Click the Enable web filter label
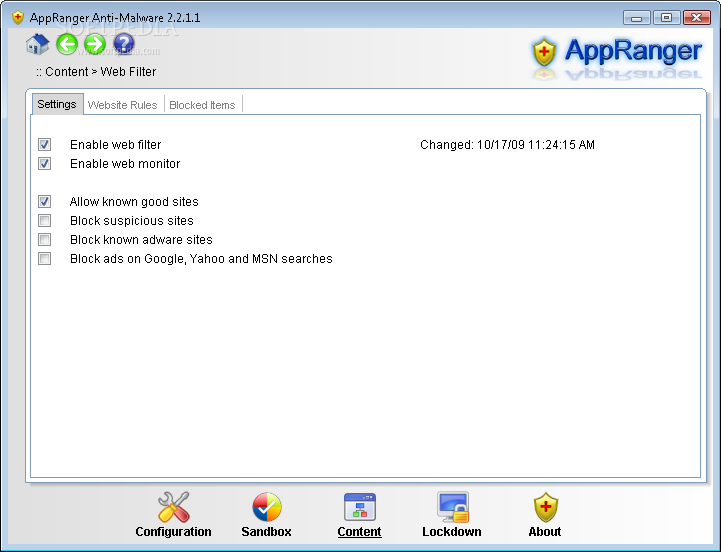This screenshot has height=552, width=721. point(115,145)
